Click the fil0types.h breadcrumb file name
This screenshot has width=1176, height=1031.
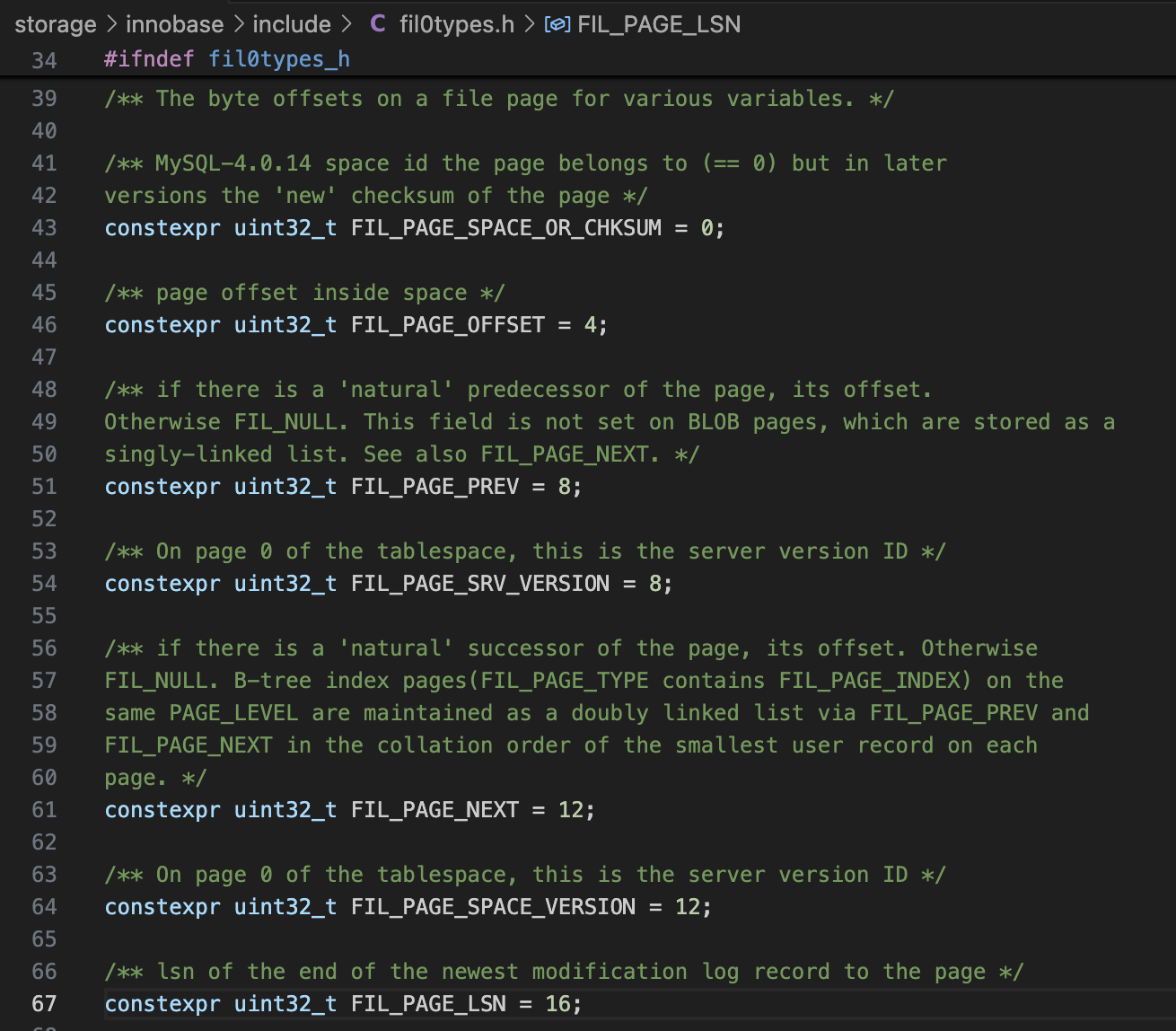pyautogui.click(x=456, y=24)
